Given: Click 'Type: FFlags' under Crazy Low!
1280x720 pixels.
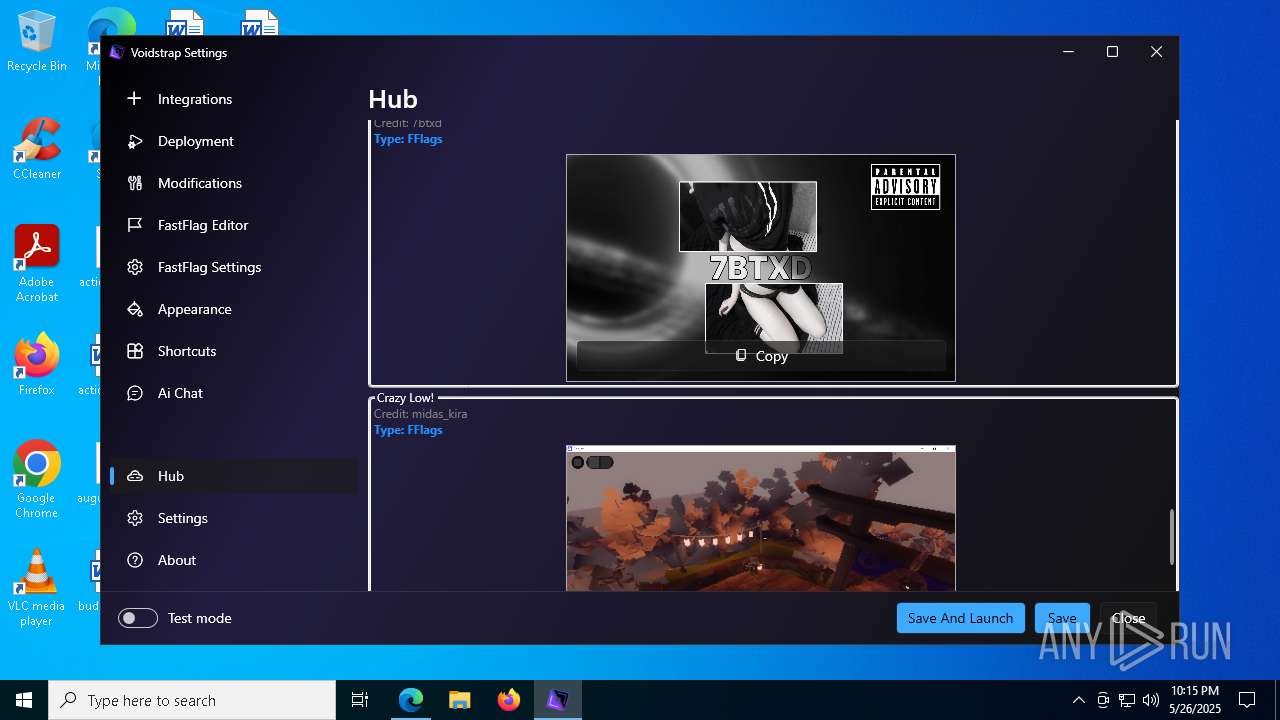Looking at the screenshot, I should point(408,430).
